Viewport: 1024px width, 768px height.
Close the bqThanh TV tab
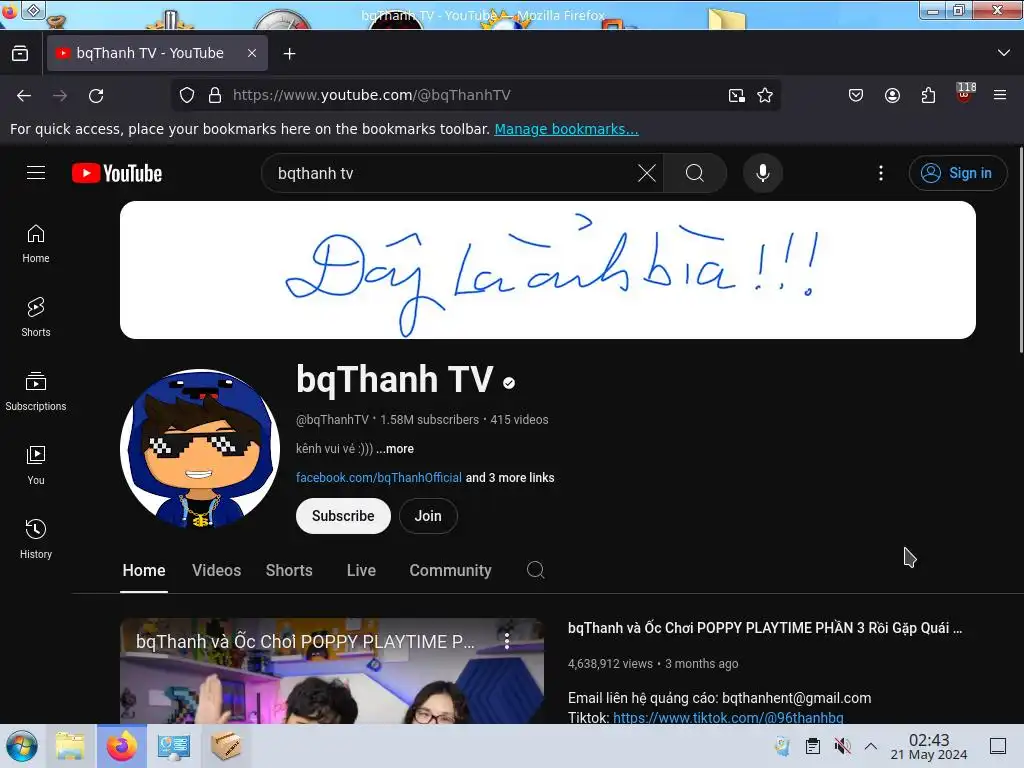[x=252, y=53]
